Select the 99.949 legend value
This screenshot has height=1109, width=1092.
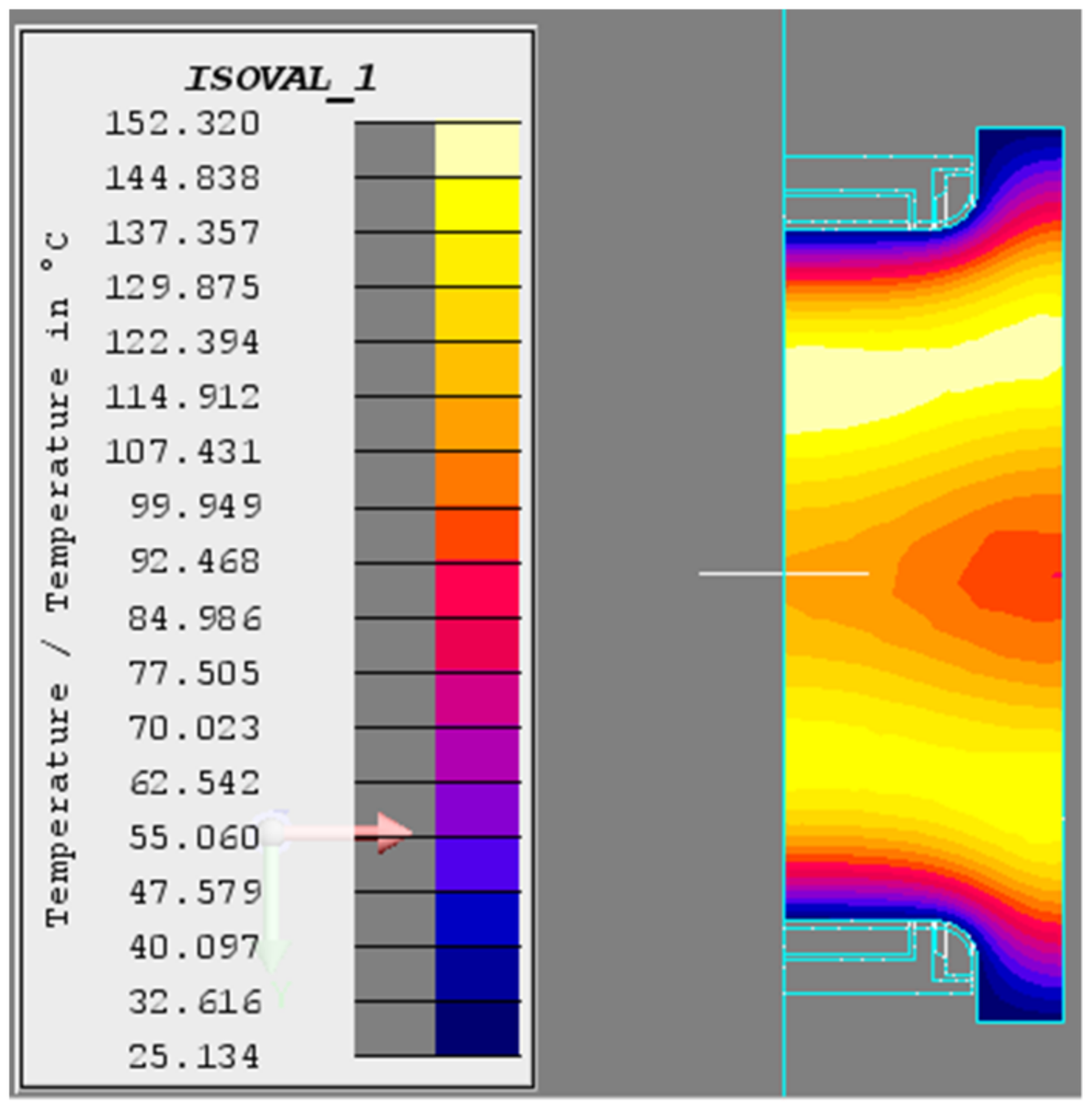pyautogui.click(x=195, y=506)
